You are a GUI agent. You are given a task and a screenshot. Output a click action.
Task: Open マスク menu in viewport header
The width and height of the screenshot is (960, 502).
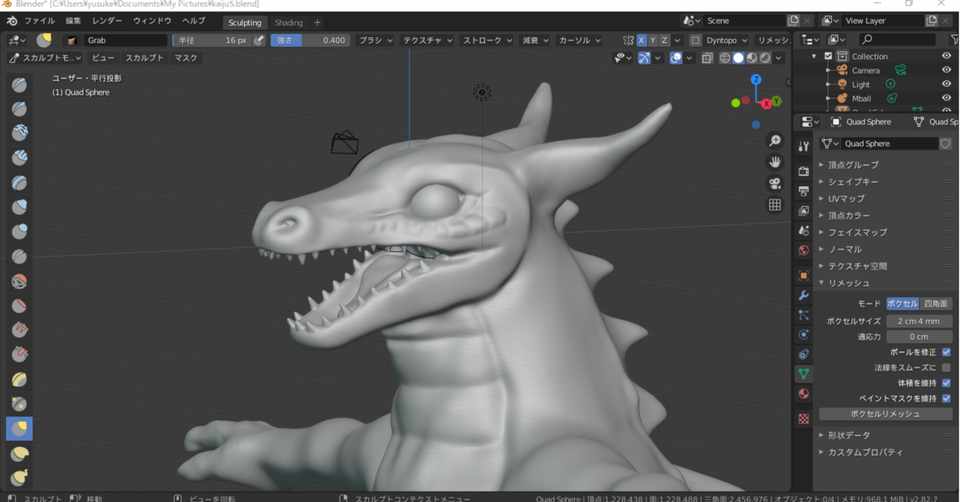186,58
